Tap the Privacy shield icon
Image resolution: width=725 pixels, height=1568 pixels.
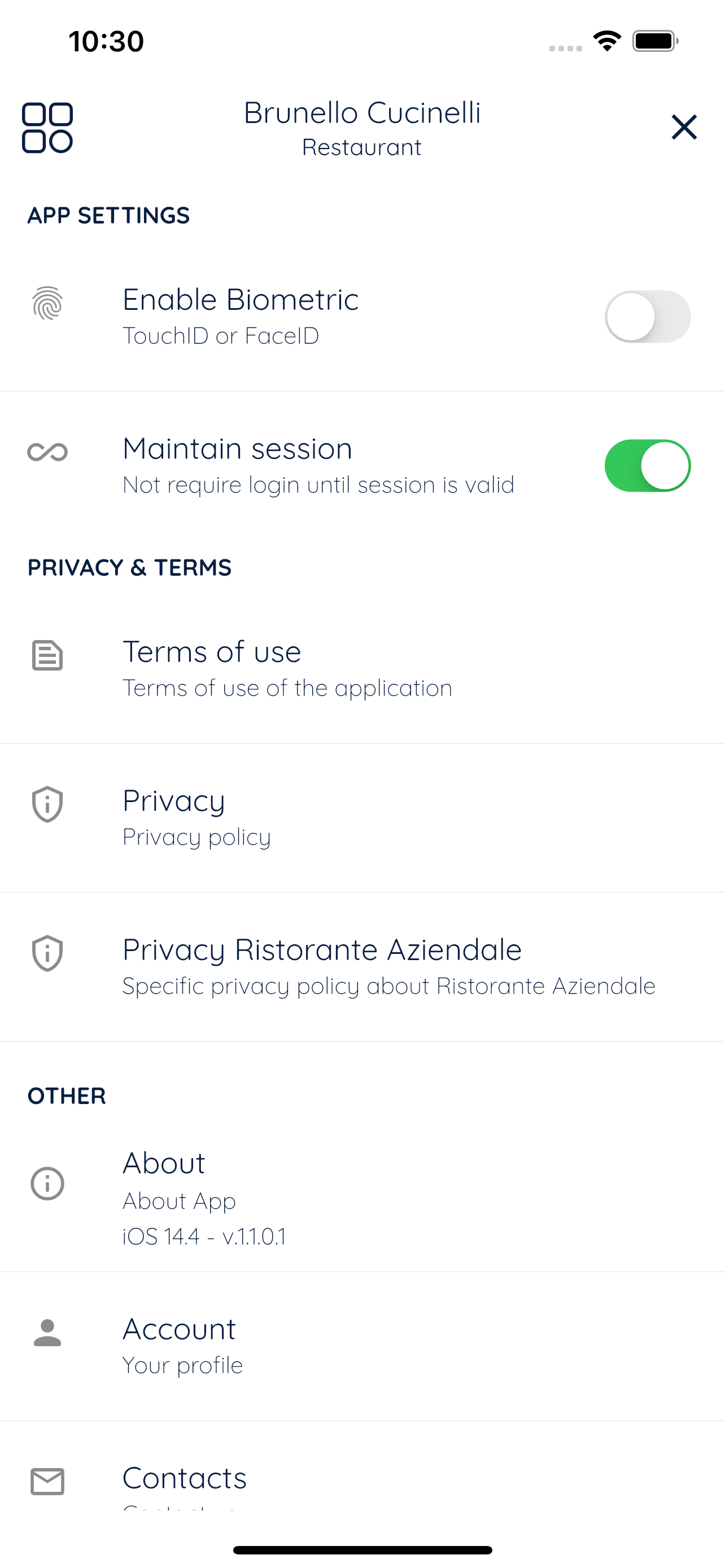pos(47,804)
